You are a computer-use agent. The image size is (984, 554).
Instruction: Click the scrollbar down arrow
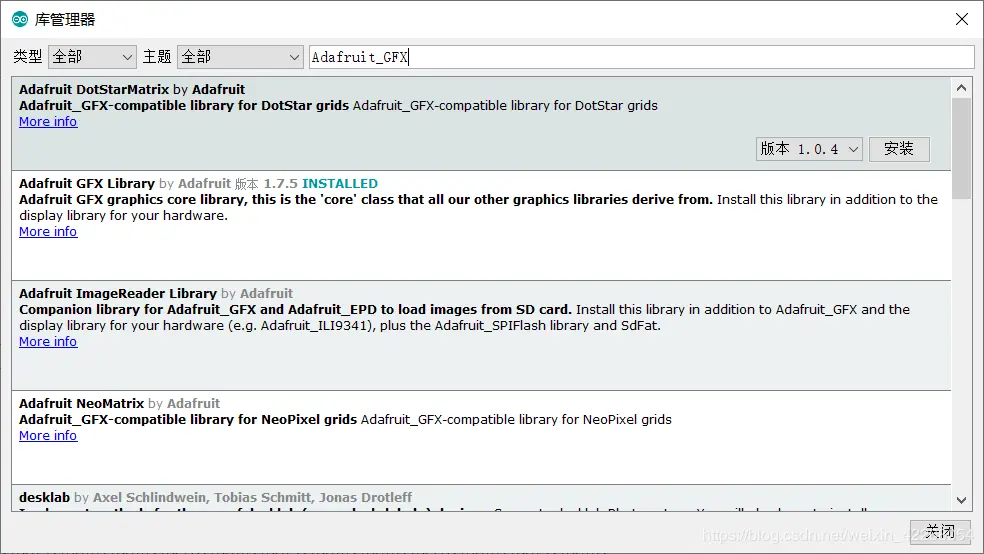pos(961,500)
